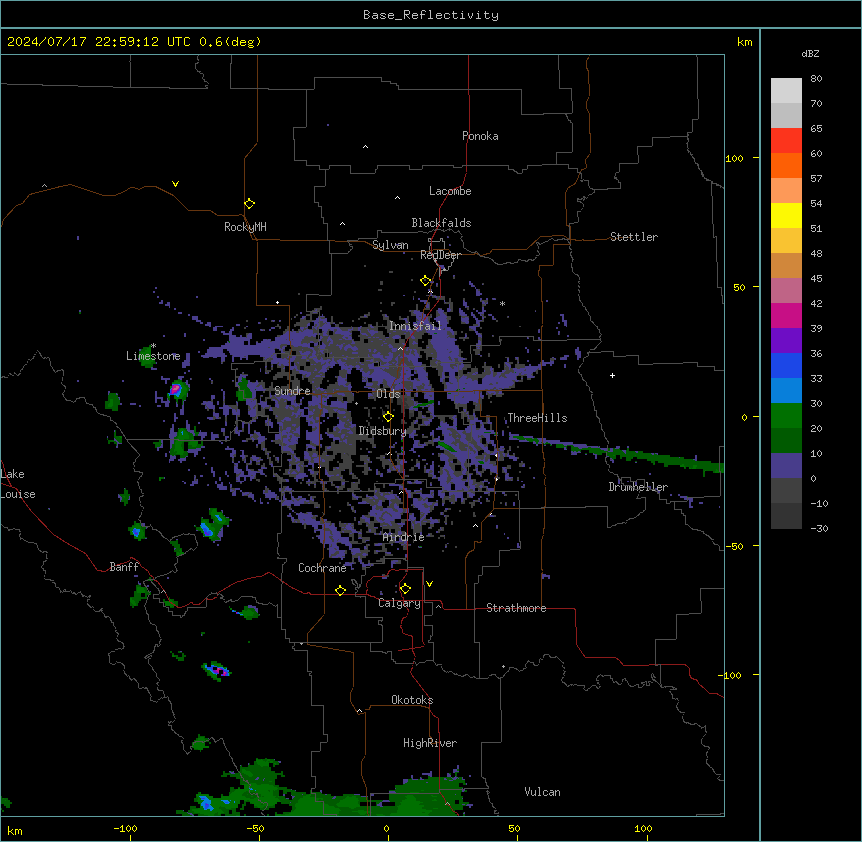Click the Limestone label
Screen dimensions: 862x842
coord(153,356)
